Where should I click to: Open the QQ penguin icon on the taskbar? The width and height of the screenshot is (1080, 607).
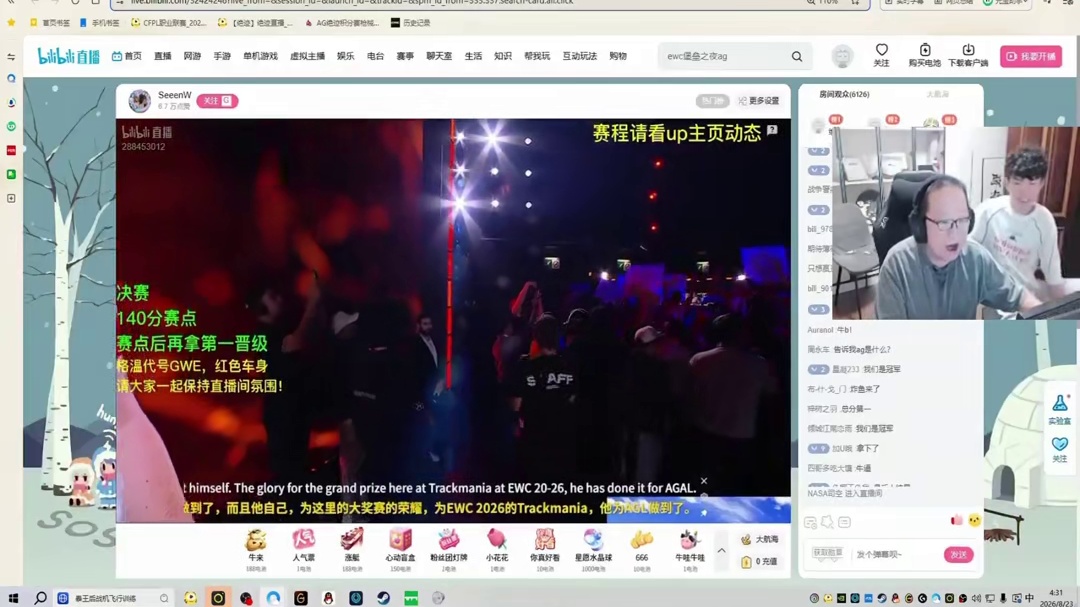pos(328,598)
